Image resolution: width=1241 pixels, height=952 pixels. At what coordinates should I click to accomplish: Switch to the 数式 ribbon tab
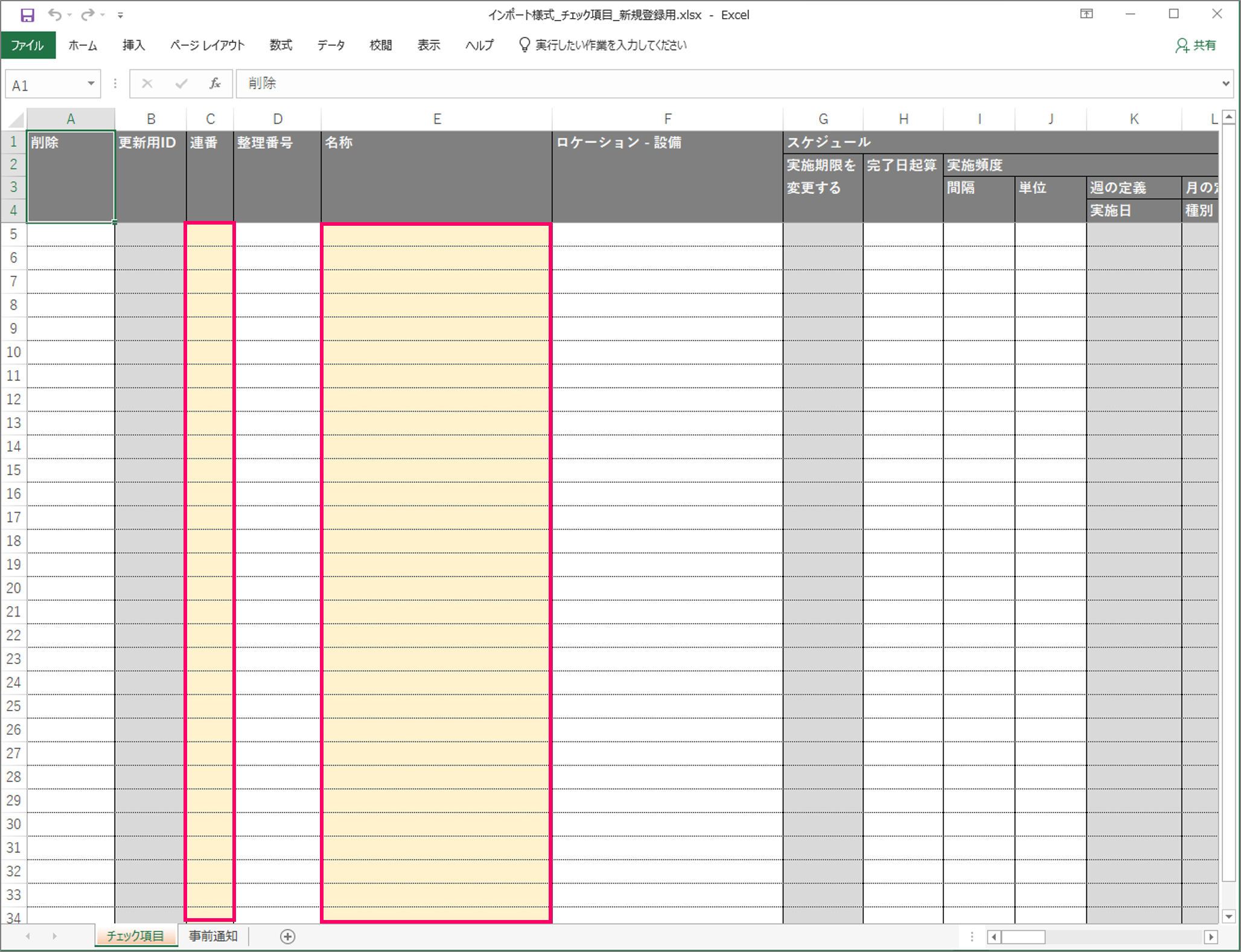click(x=281, y=45)
